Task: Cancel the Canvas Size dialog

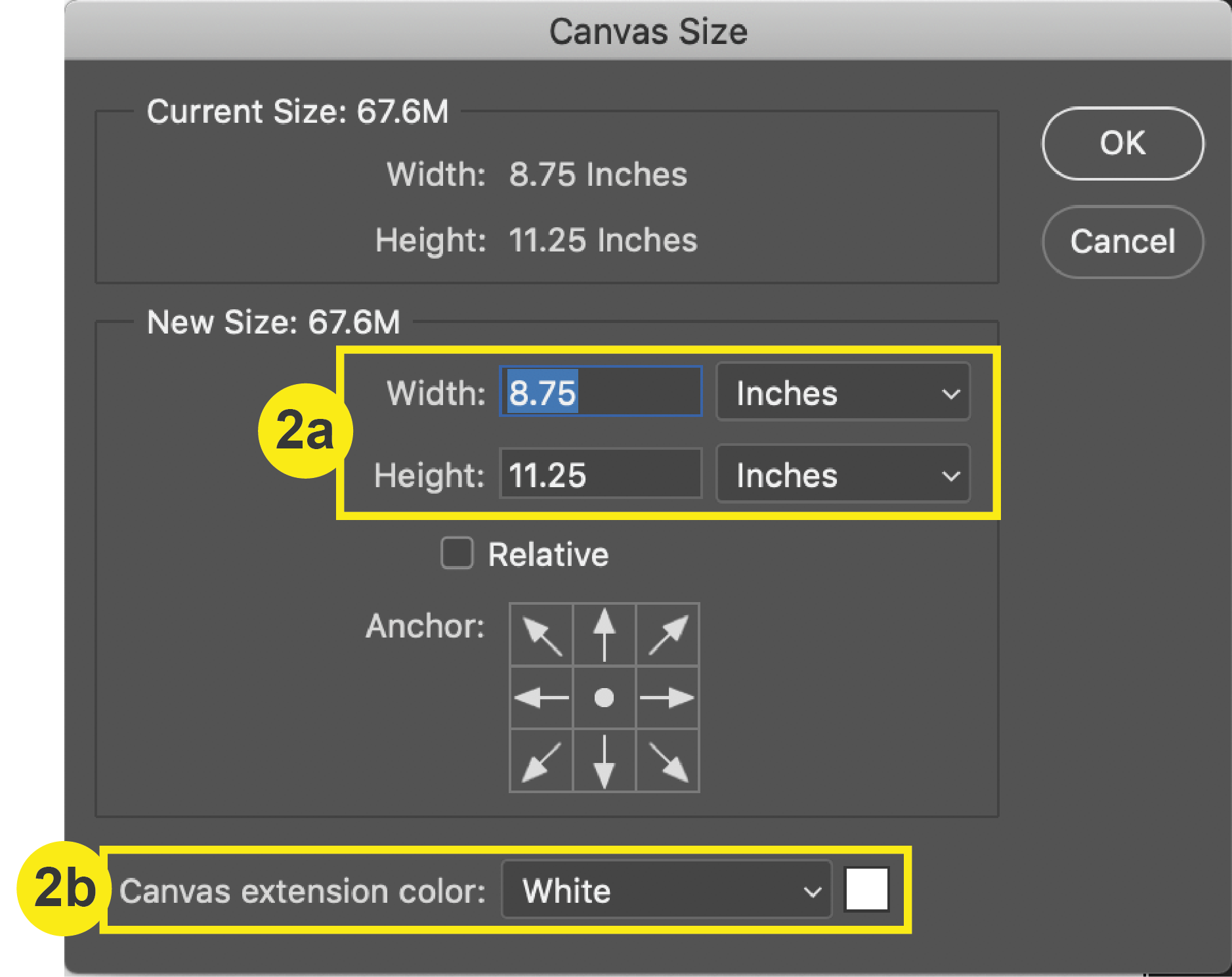Action: pos(1123,242)
